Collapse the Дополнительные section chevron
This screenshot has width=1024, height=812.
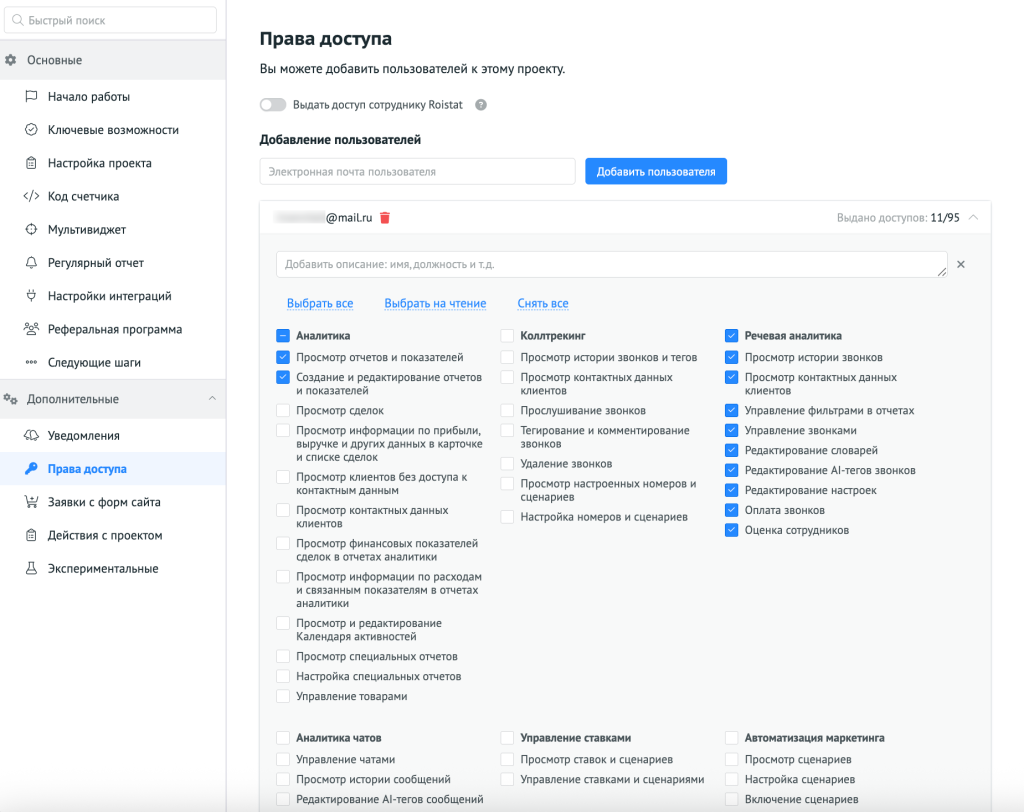coord(212,398)
